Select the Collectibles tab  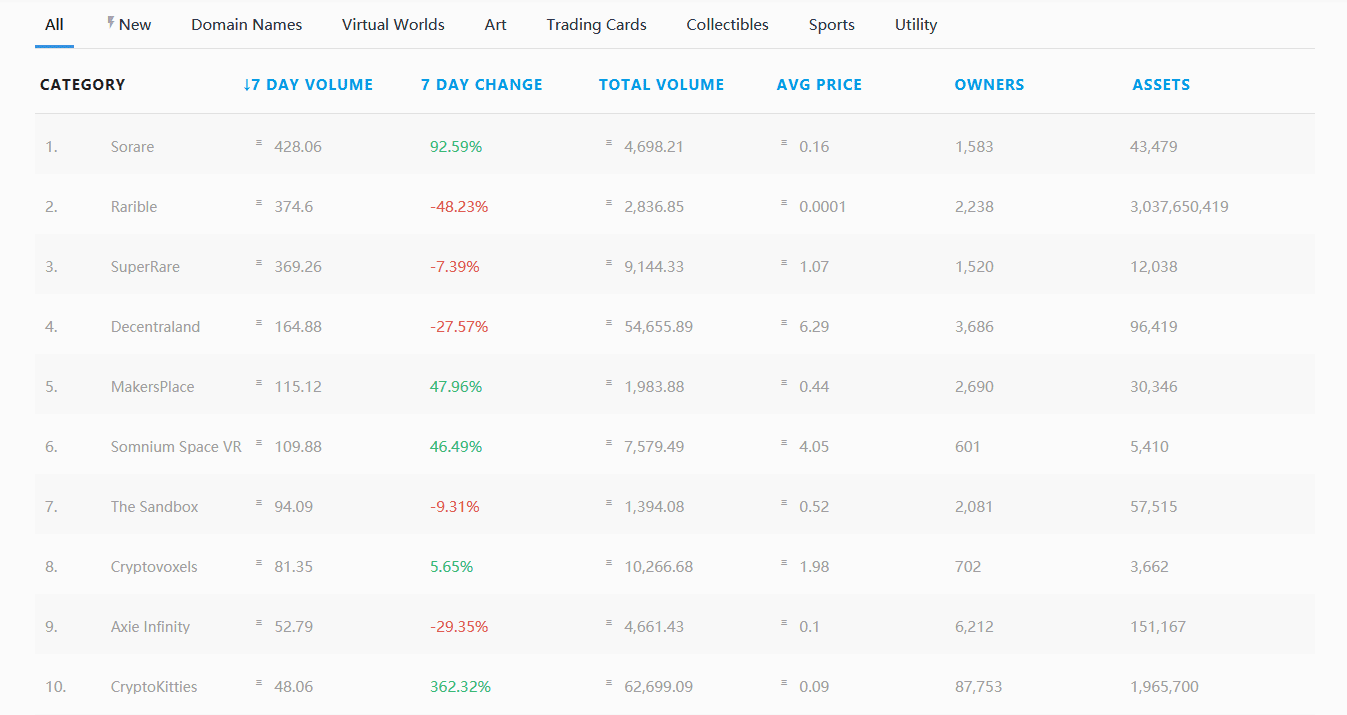point(728,24)
